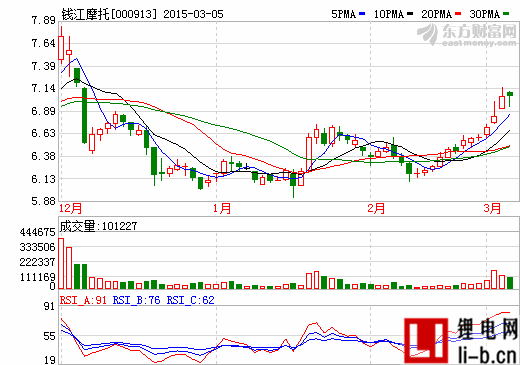Screen dimensions: 520x365
Task: Click the date 2015-03-05 in header
Action: (193, 14)
